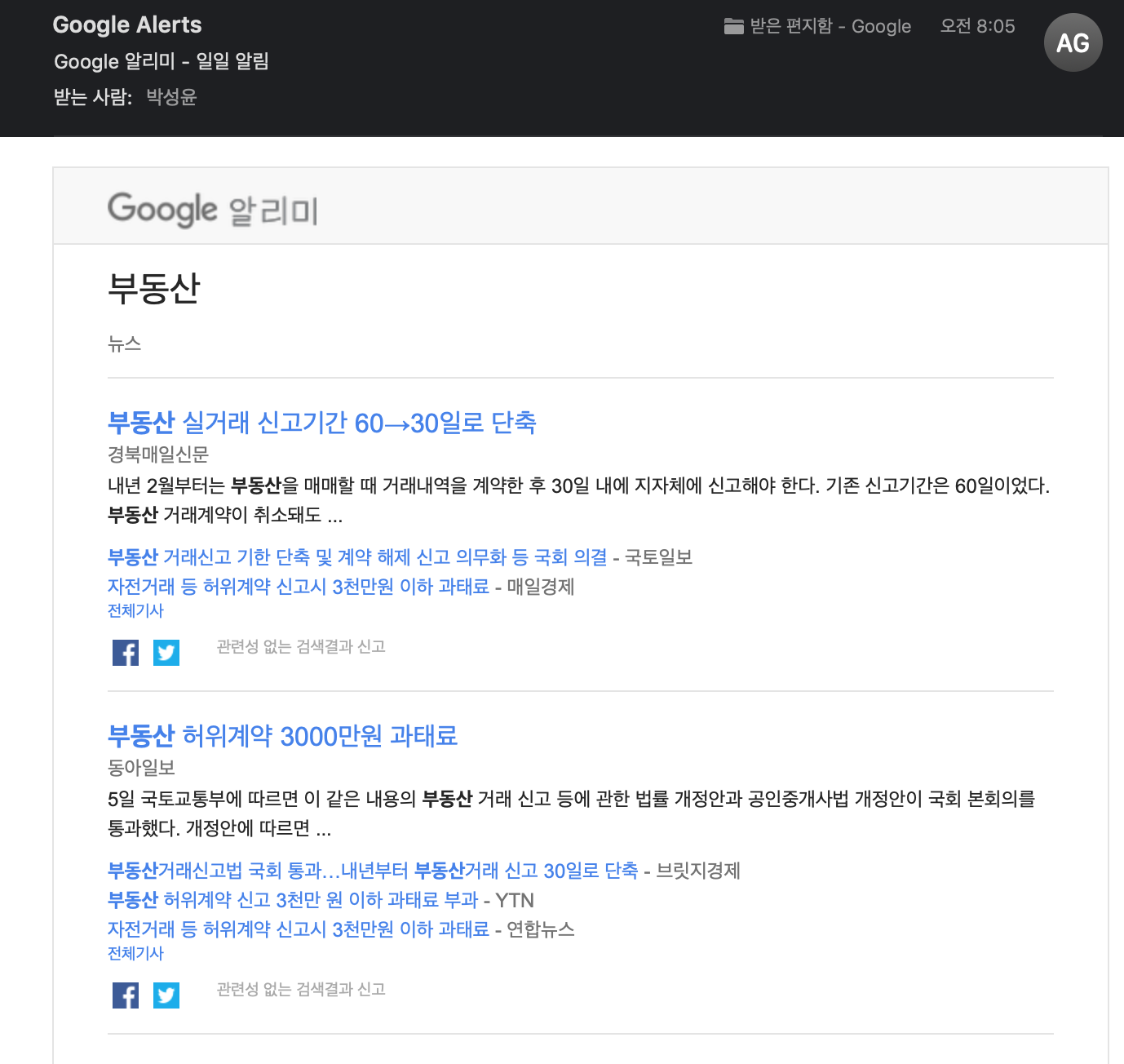Click the inbox folder icon in header
Viewport: 1124px width, 1064px height.
tap(733, 27)
